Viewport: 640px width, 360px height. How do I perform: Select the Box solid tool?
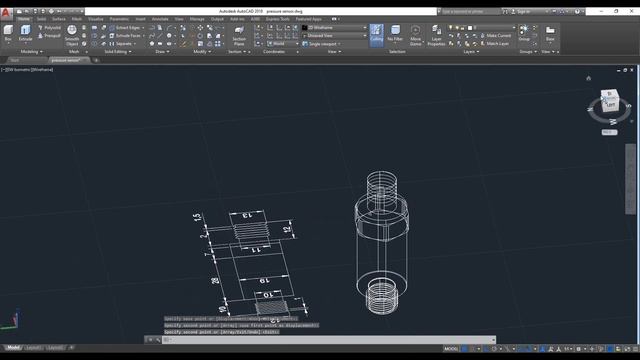(x=8, y=33)
